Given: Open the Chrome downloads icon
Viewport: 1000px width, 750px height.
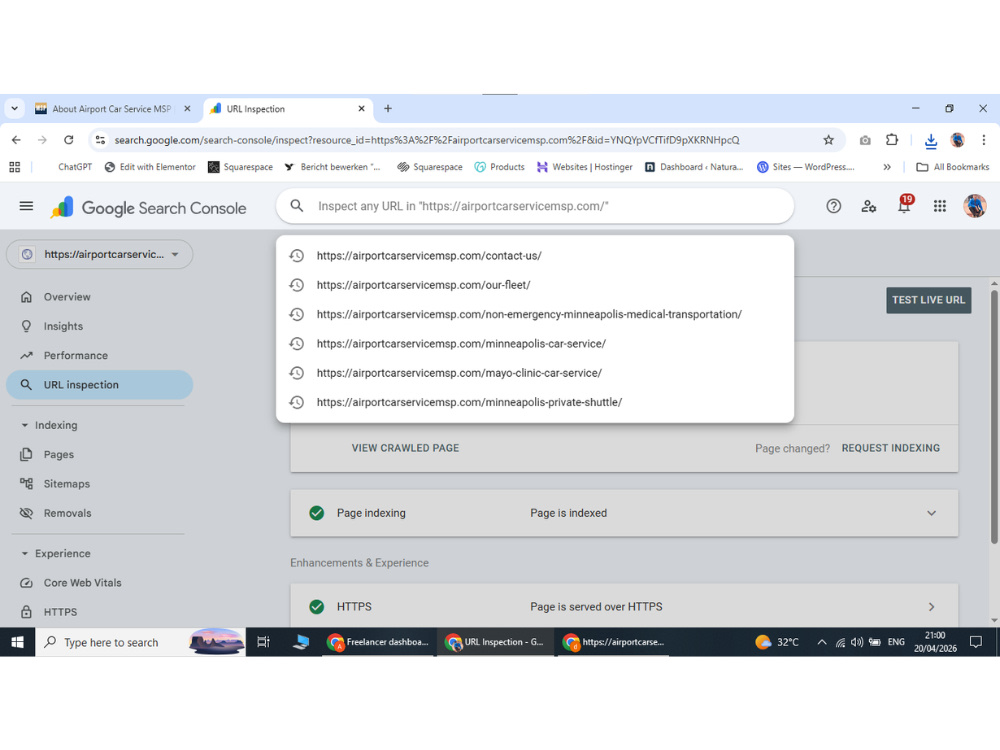Looking at the screenshot, I should [x=930, y=141].
